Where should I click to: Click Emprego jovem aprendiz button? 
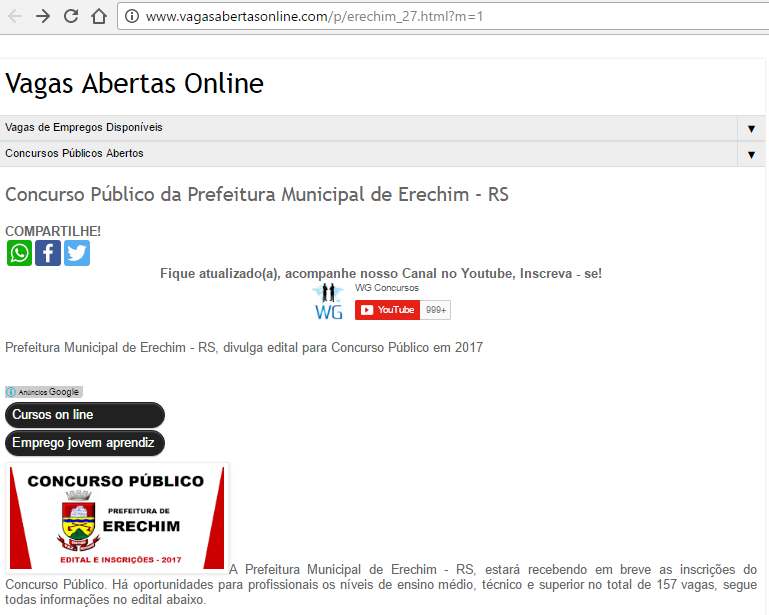84,443
